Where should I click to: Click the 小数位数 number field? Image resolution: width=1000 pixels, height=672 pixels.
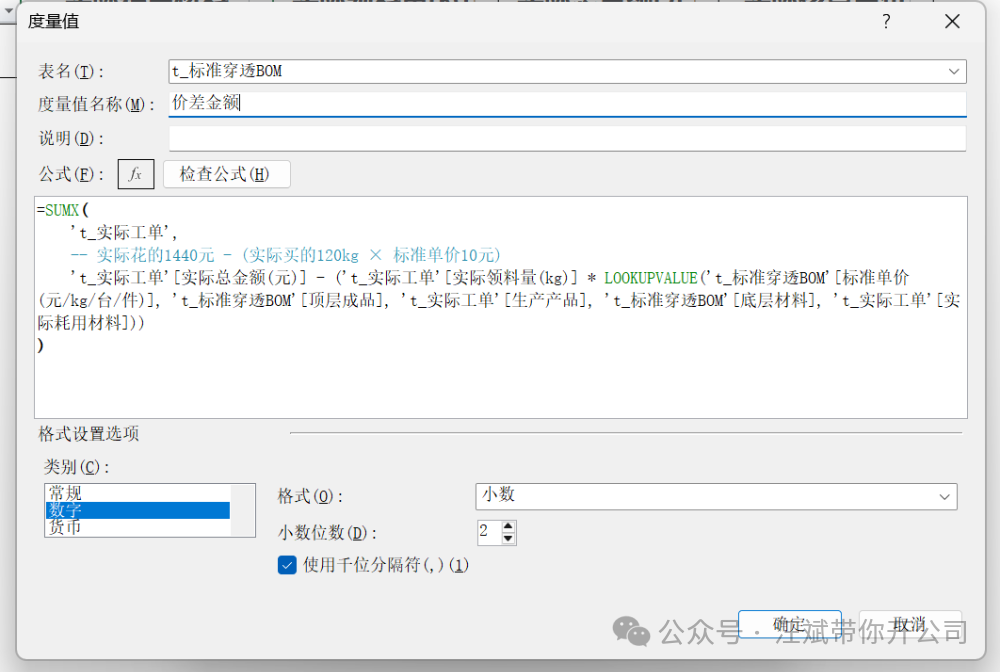point(489,532)
